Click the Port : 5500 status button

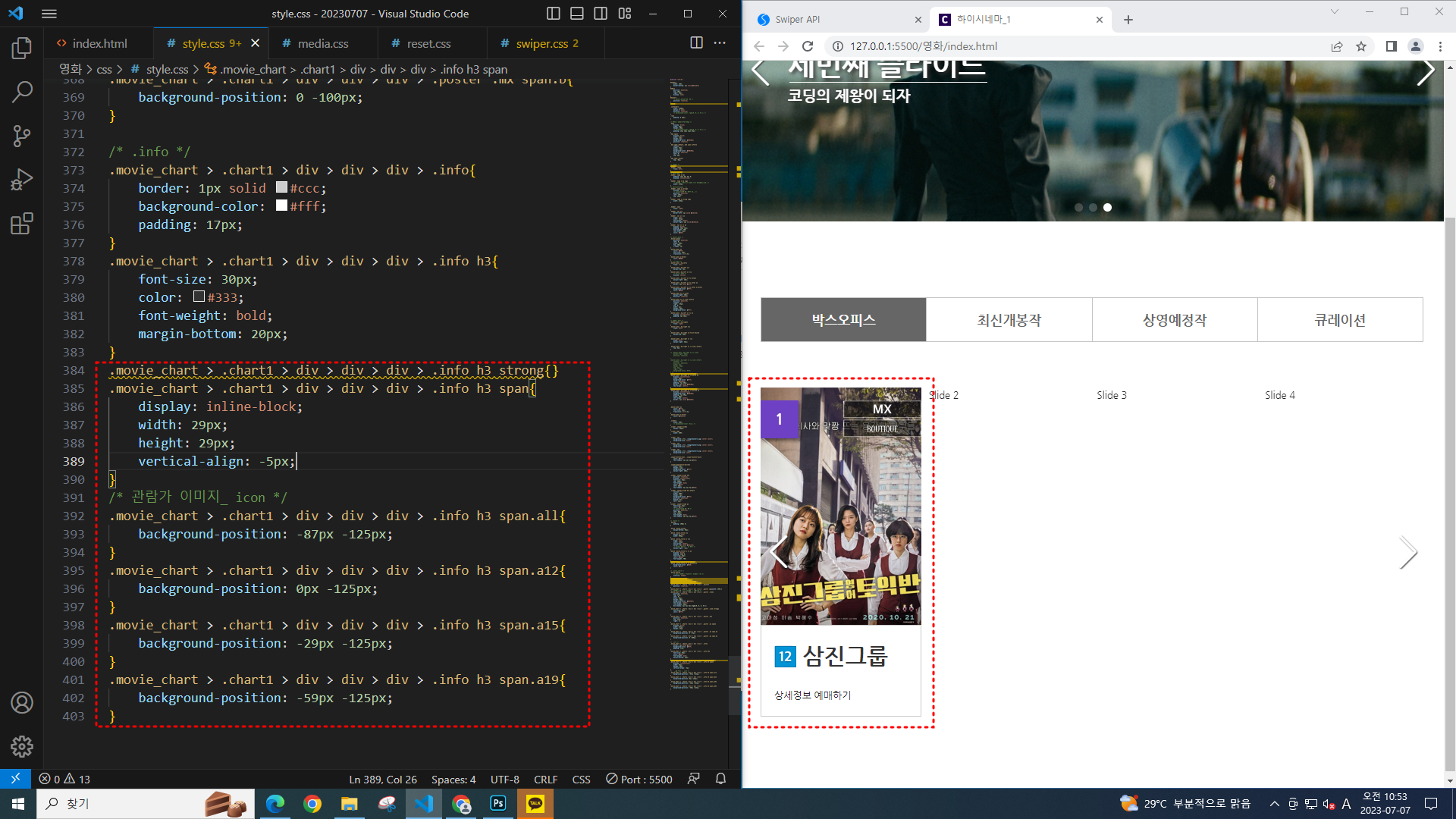coord(639,779)
